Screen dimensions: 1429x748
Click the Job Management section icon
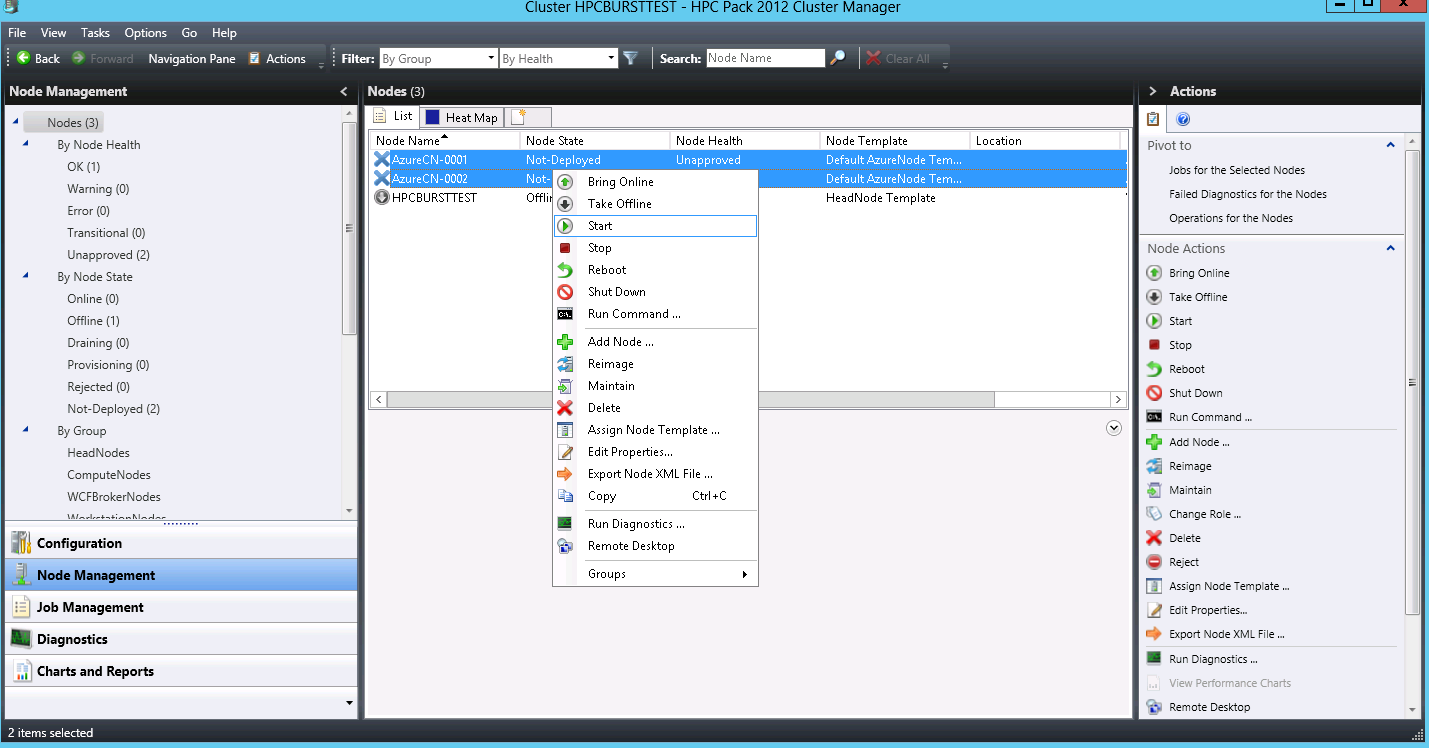click(20, 607)
